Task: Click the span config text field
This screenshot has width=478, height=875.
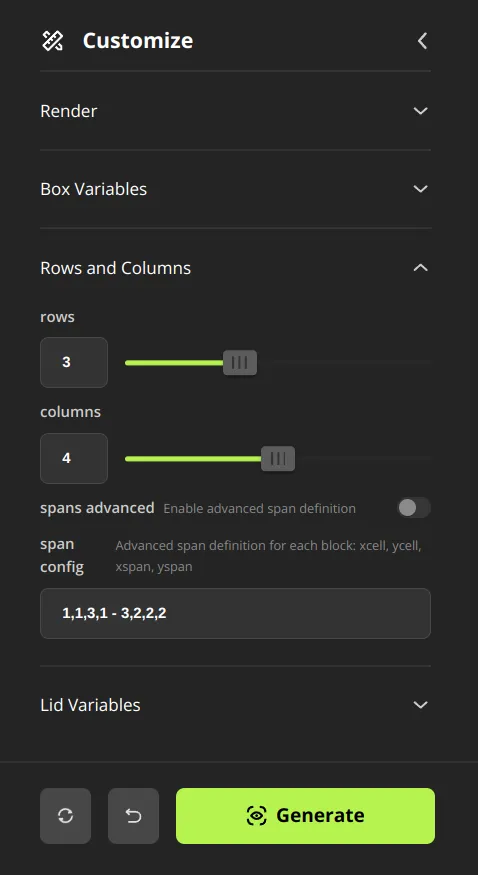Action: tap(235, 613)
